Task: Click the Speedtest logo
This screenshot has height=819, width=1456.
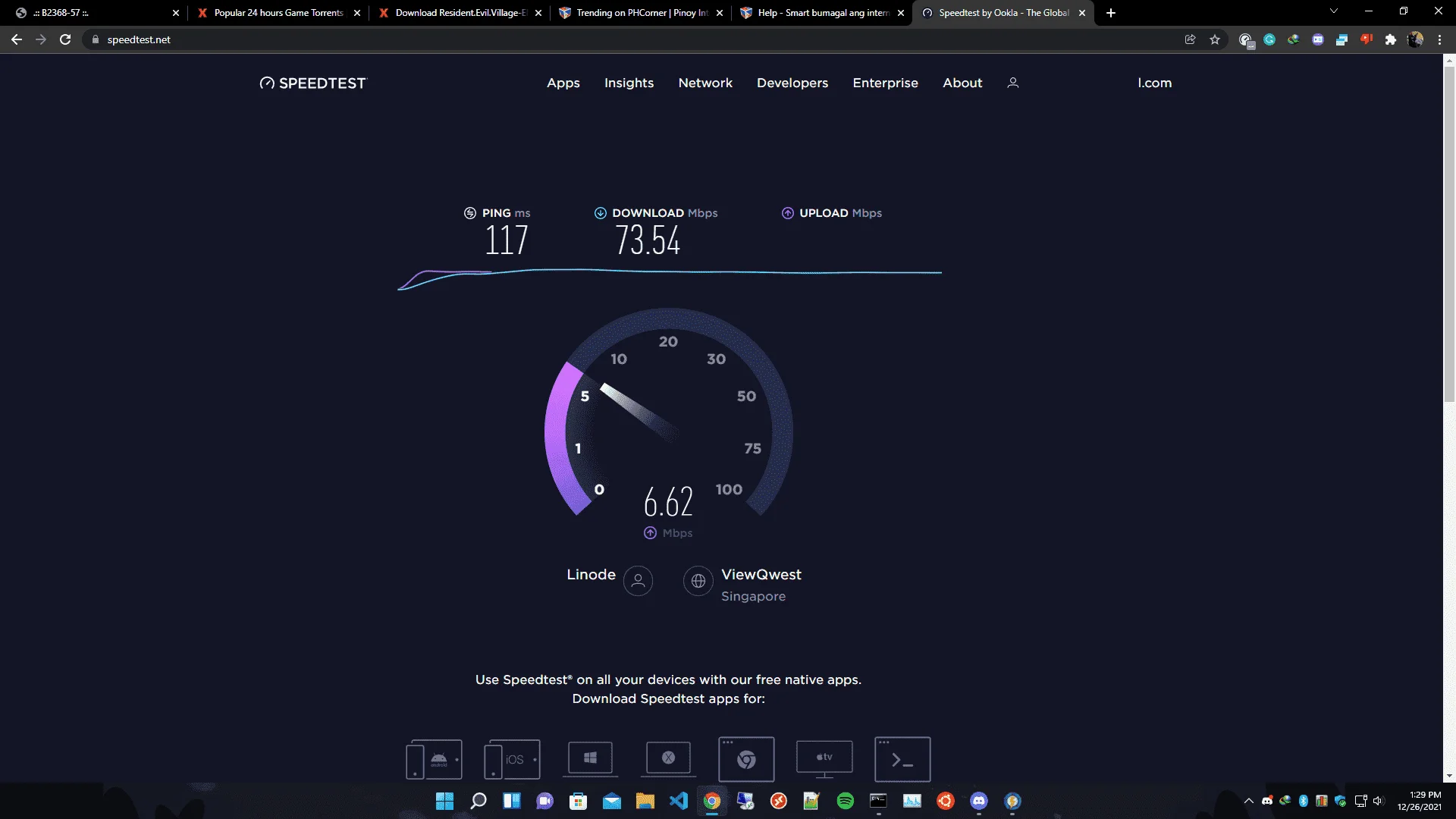Action: (x=312, y=83)
